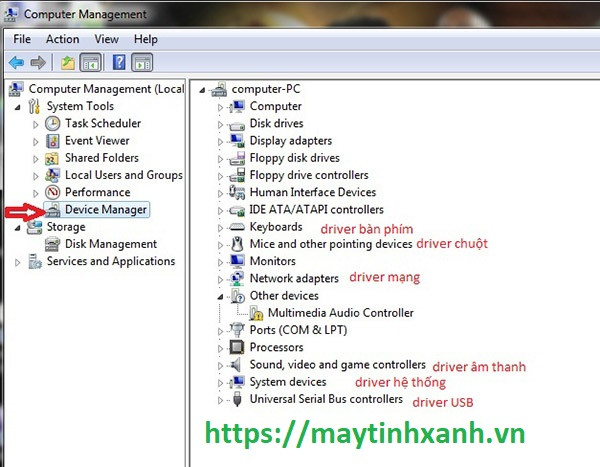
Task: Collapse the Other devices category arrow
Action: 220,297
